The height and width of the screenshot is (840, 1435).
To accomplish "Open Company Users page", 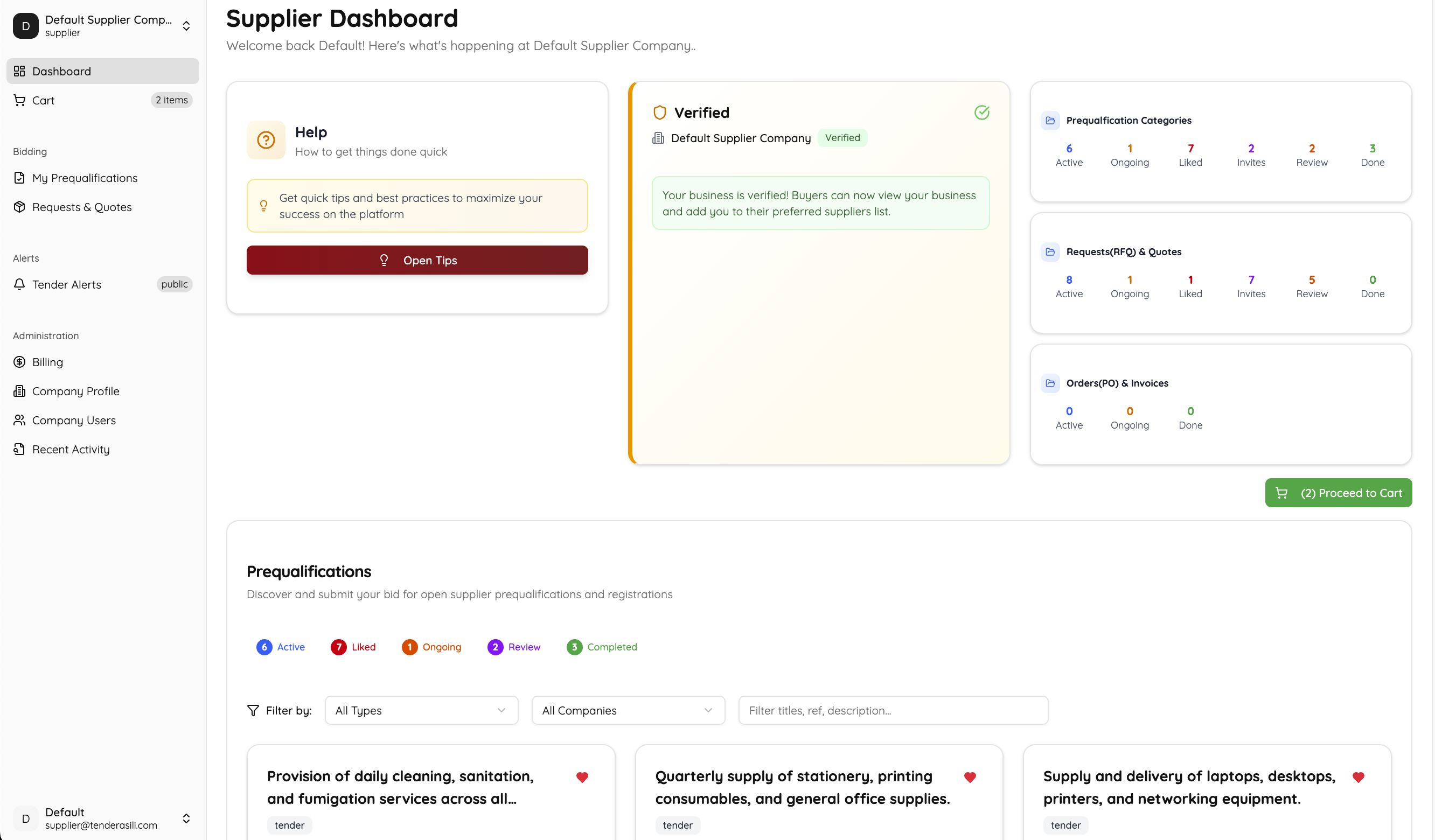I will click(x=103, y=420).
